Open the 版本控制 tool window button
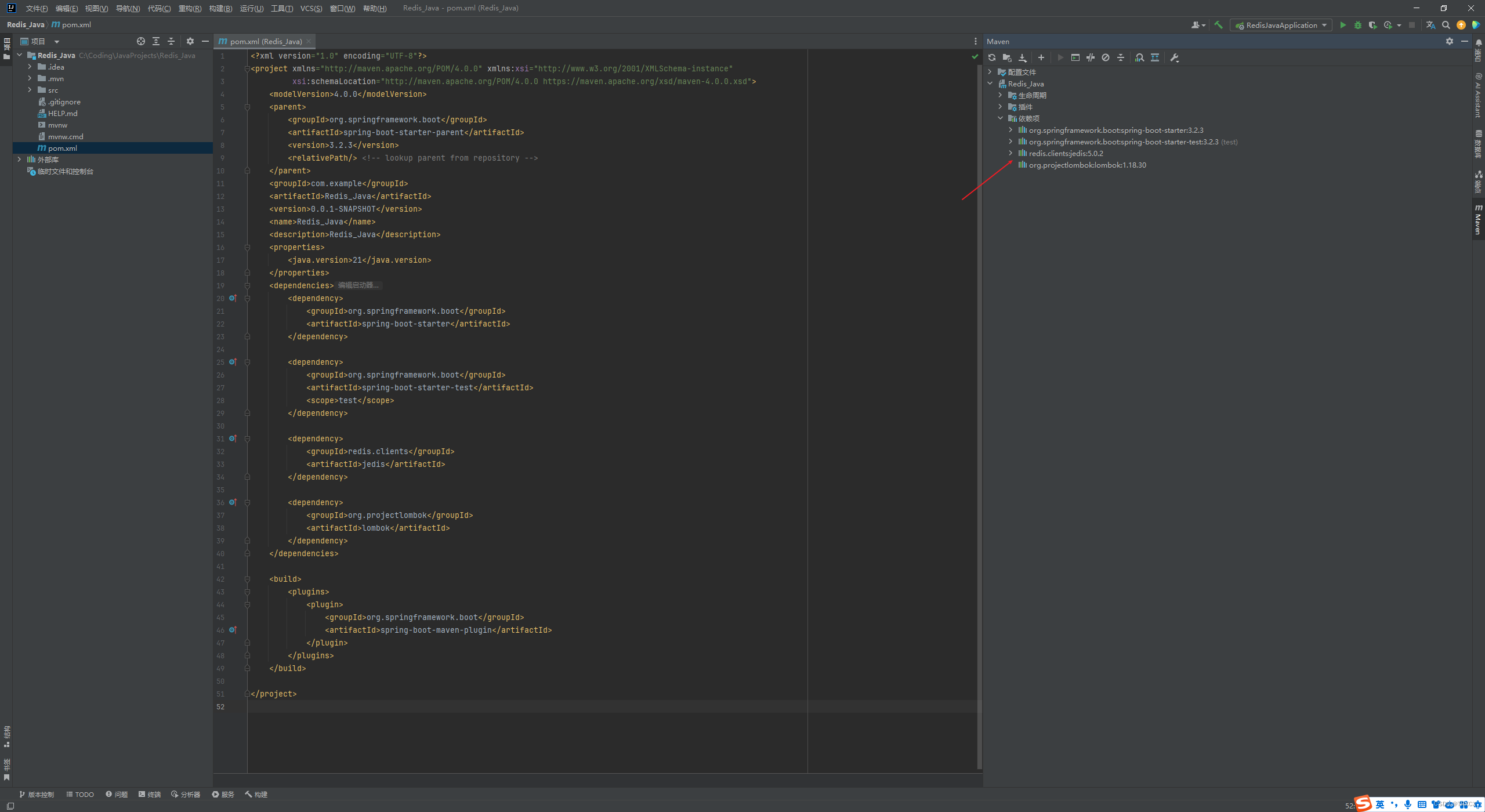Viewport: 1485px width, 812px height. 37,794
